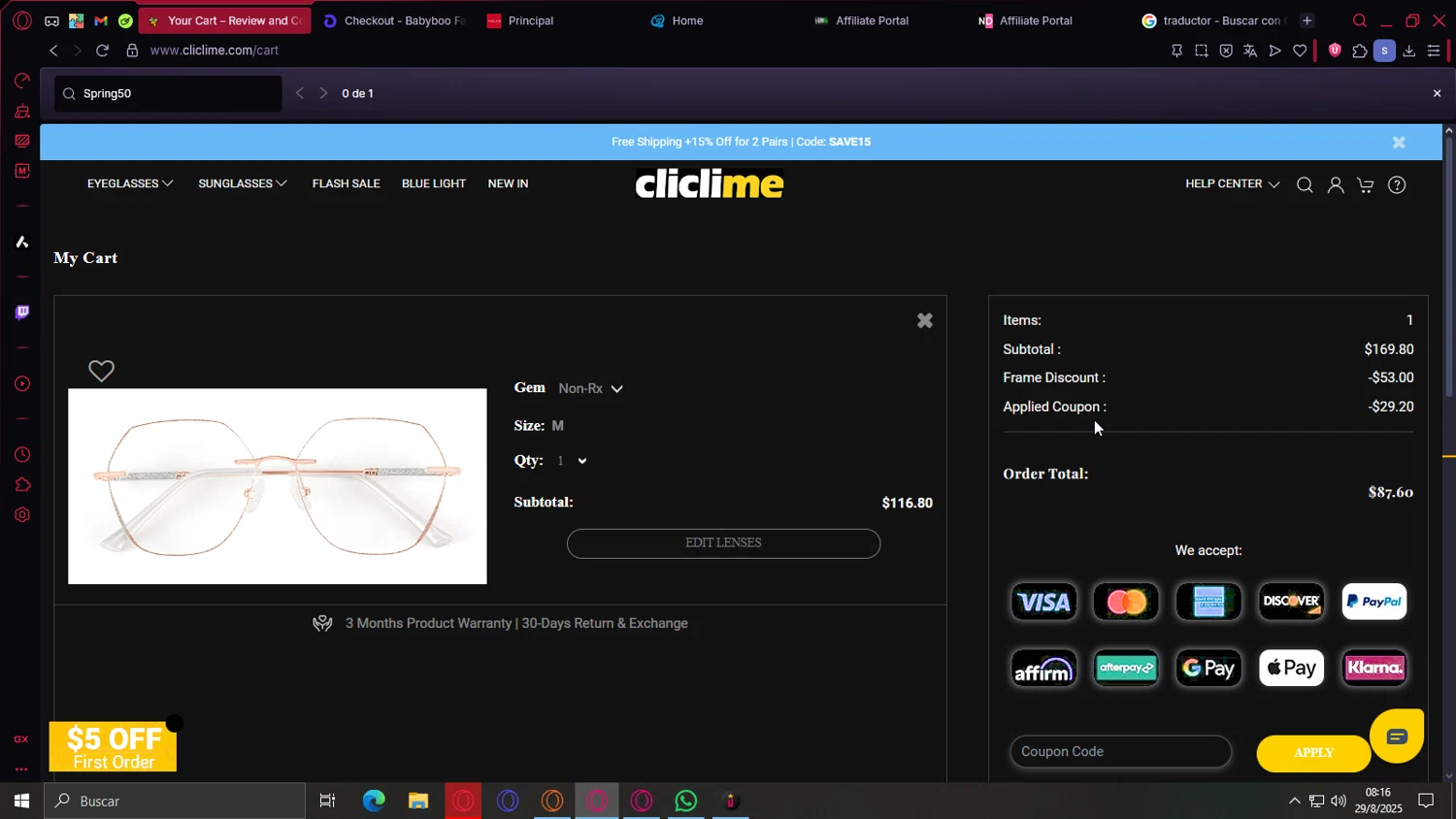Open the cliclime site search icon
1456x819 pixels.
click(x=1305, y=185)
